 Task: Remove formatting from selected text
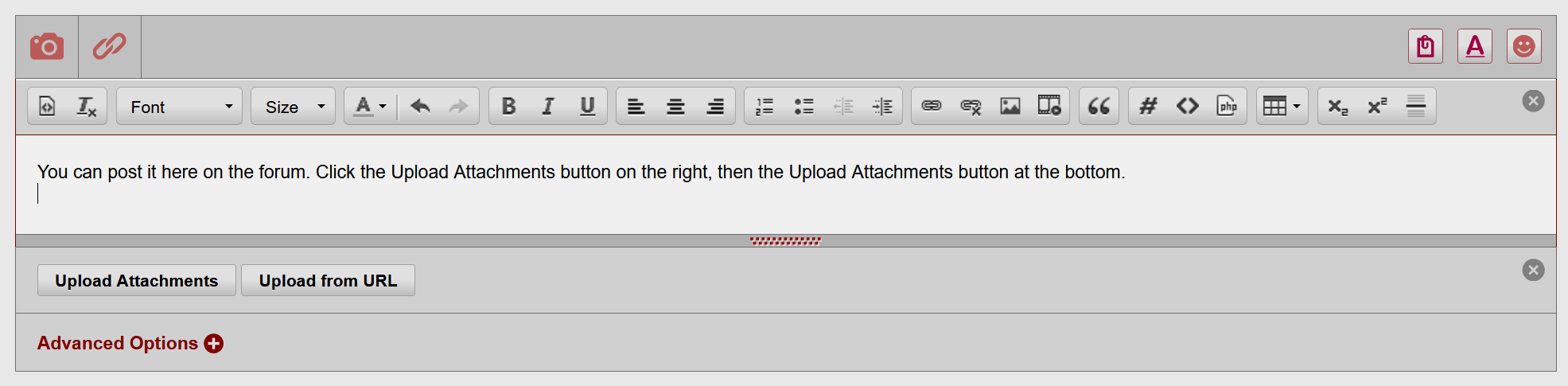[86, 106]
